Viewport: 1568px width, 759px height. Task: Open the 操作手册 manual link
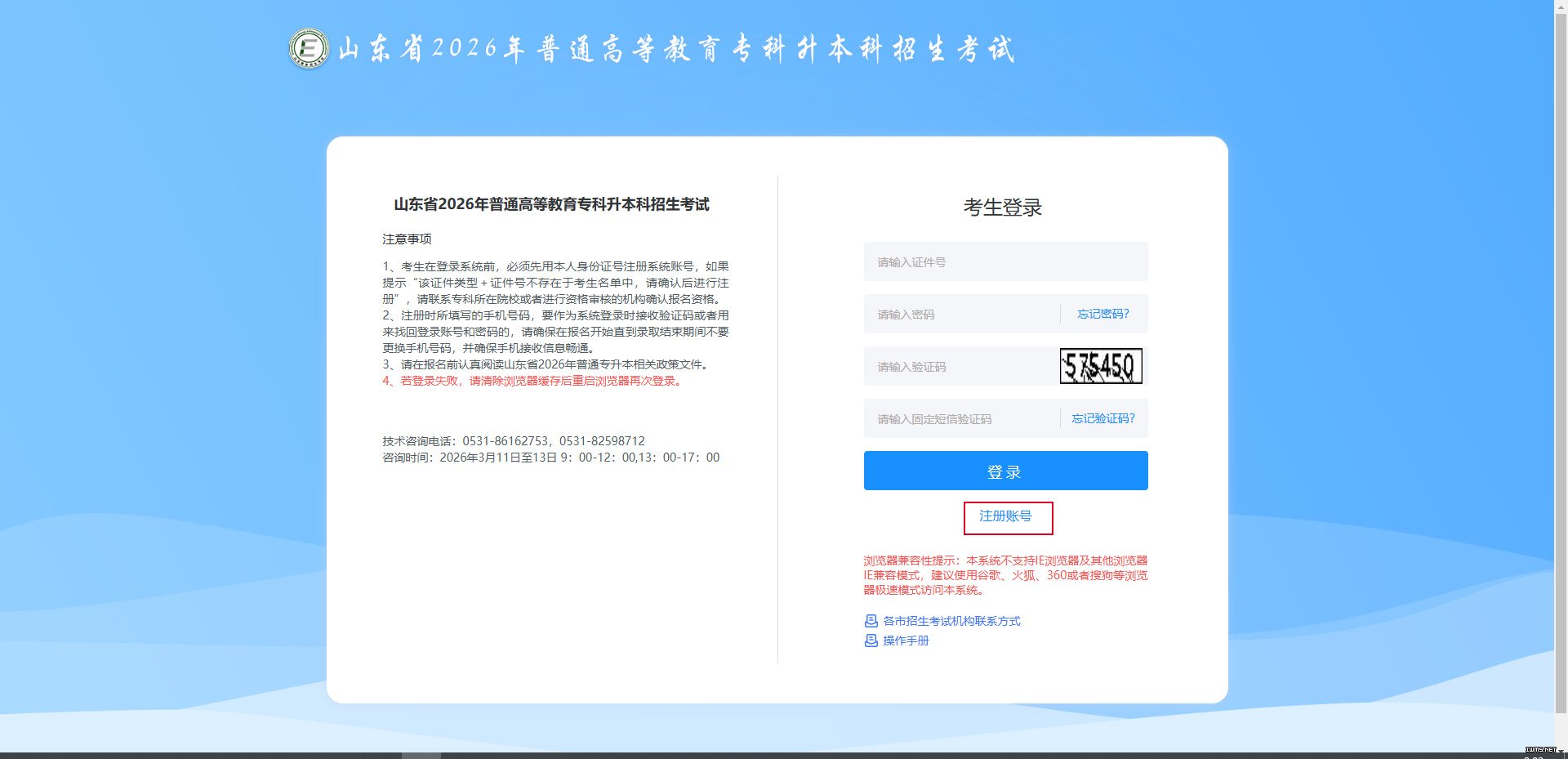tap(906, 641)
